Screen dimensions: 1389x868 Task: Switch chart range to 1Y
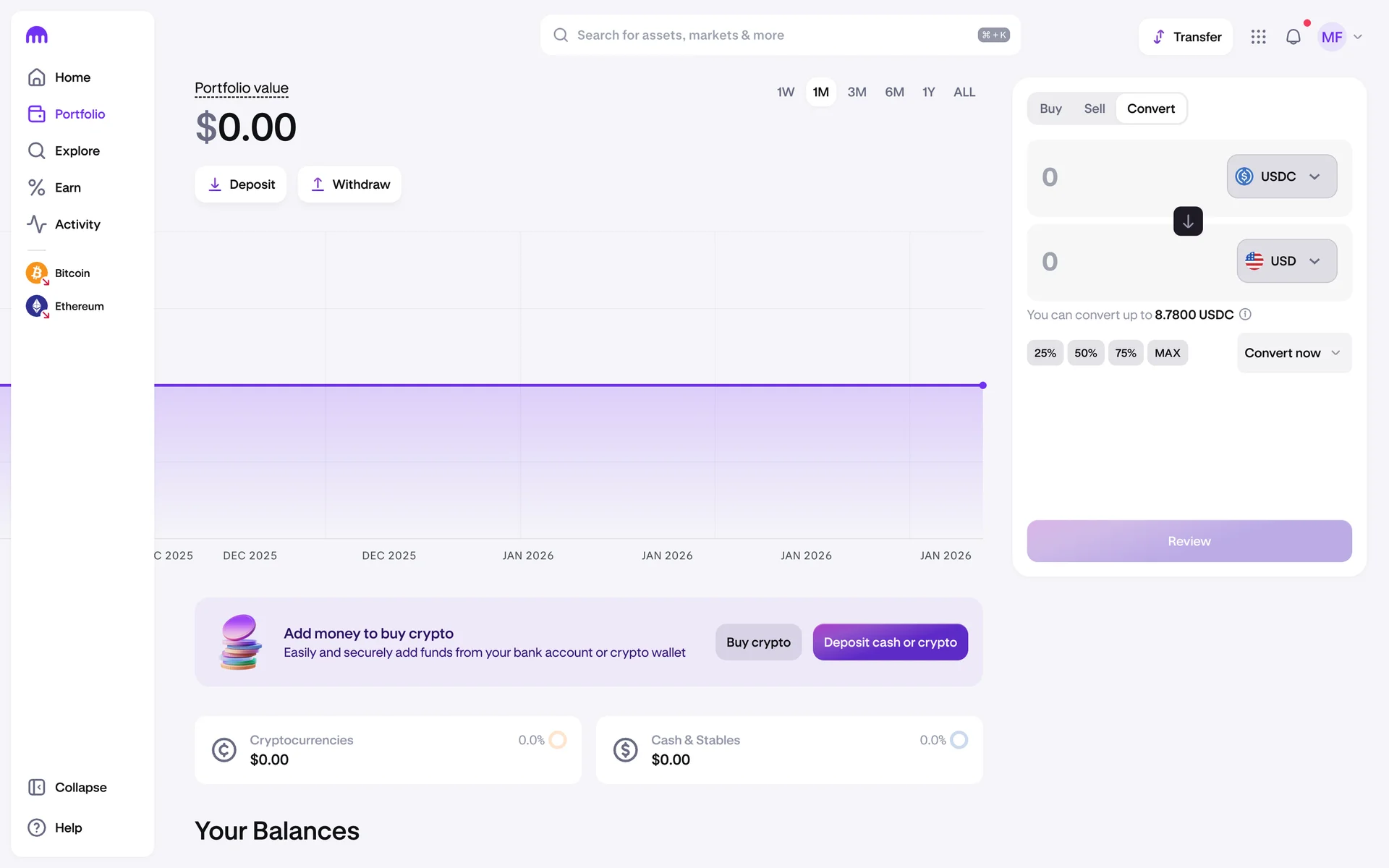click(928, 92)
